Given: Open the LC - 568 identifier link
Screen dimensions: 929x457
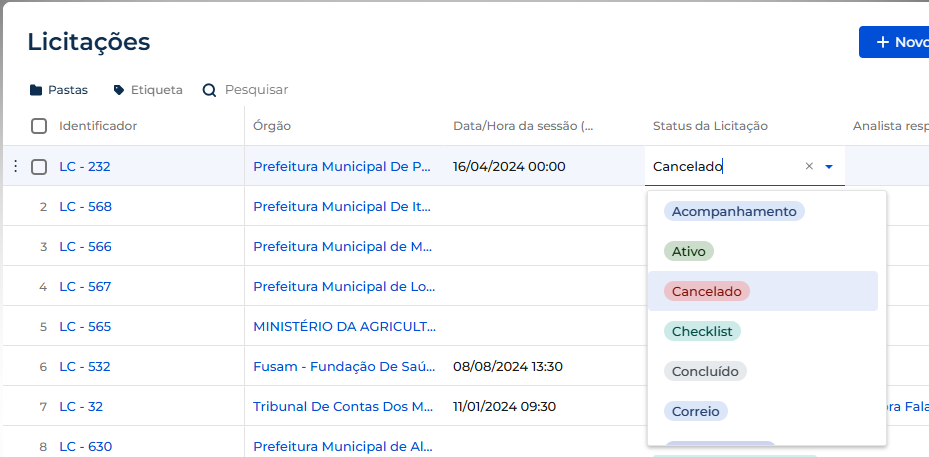Looking at the screenshot, I should click(85, 207).
